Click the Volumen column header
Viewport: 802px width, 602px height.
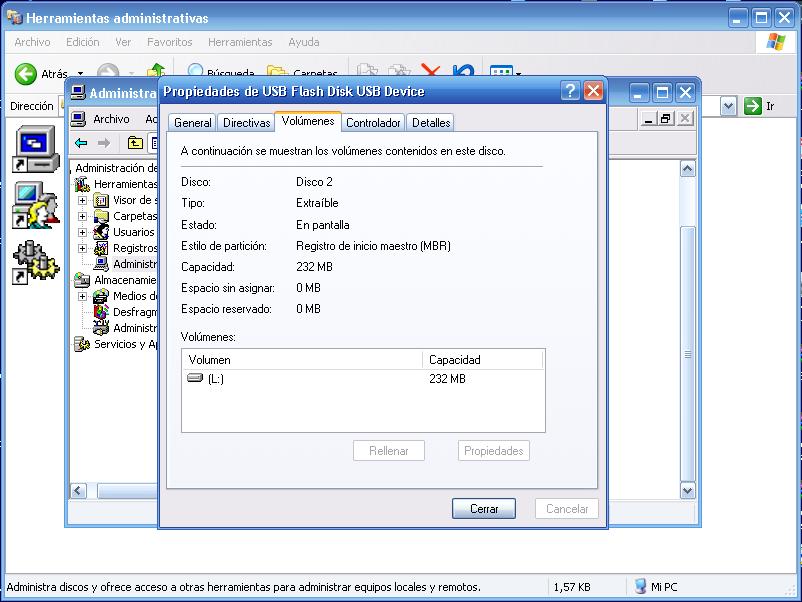pyautogui.click(x=302, y=360)
